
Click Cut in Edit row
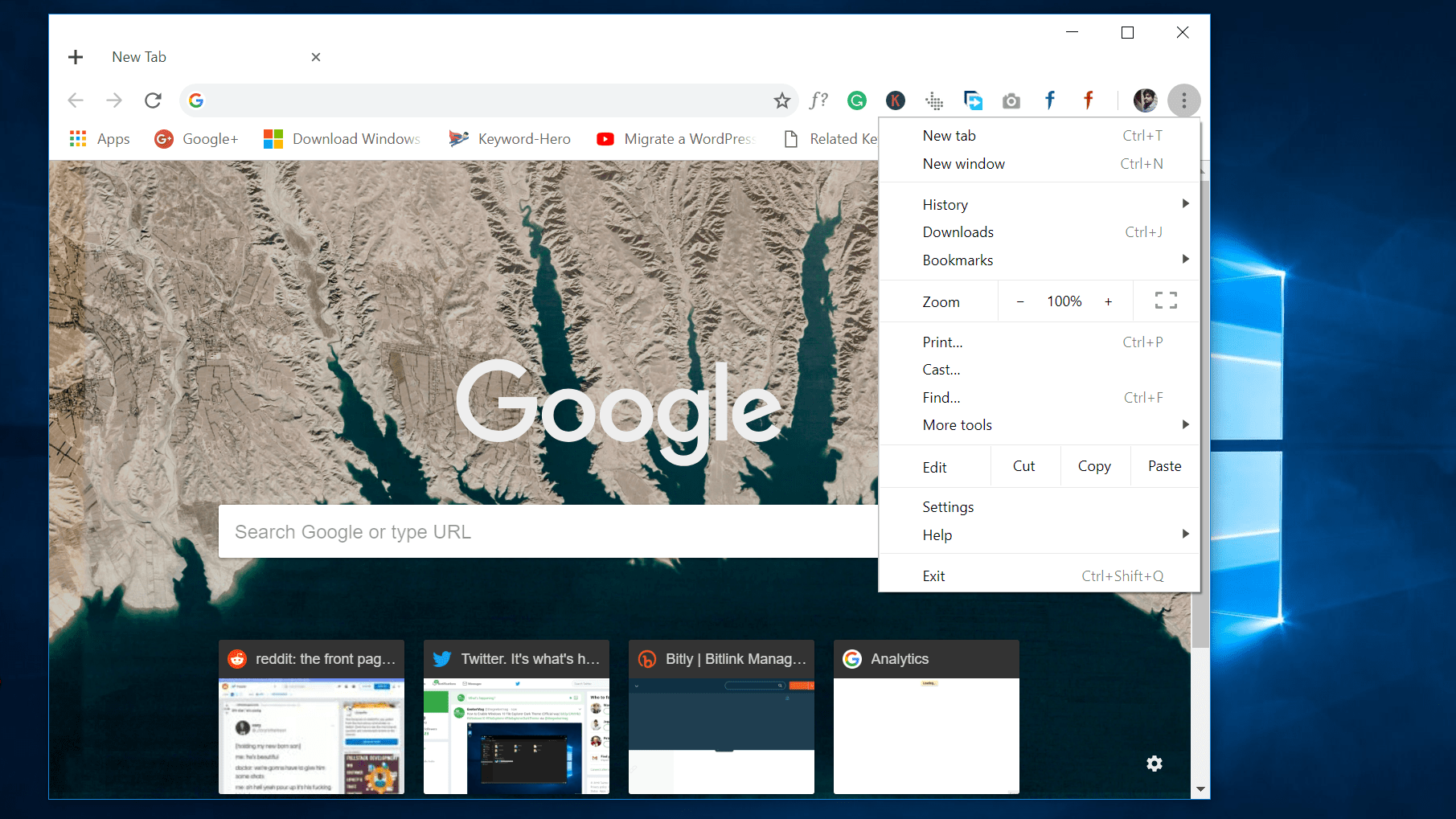1024,466
